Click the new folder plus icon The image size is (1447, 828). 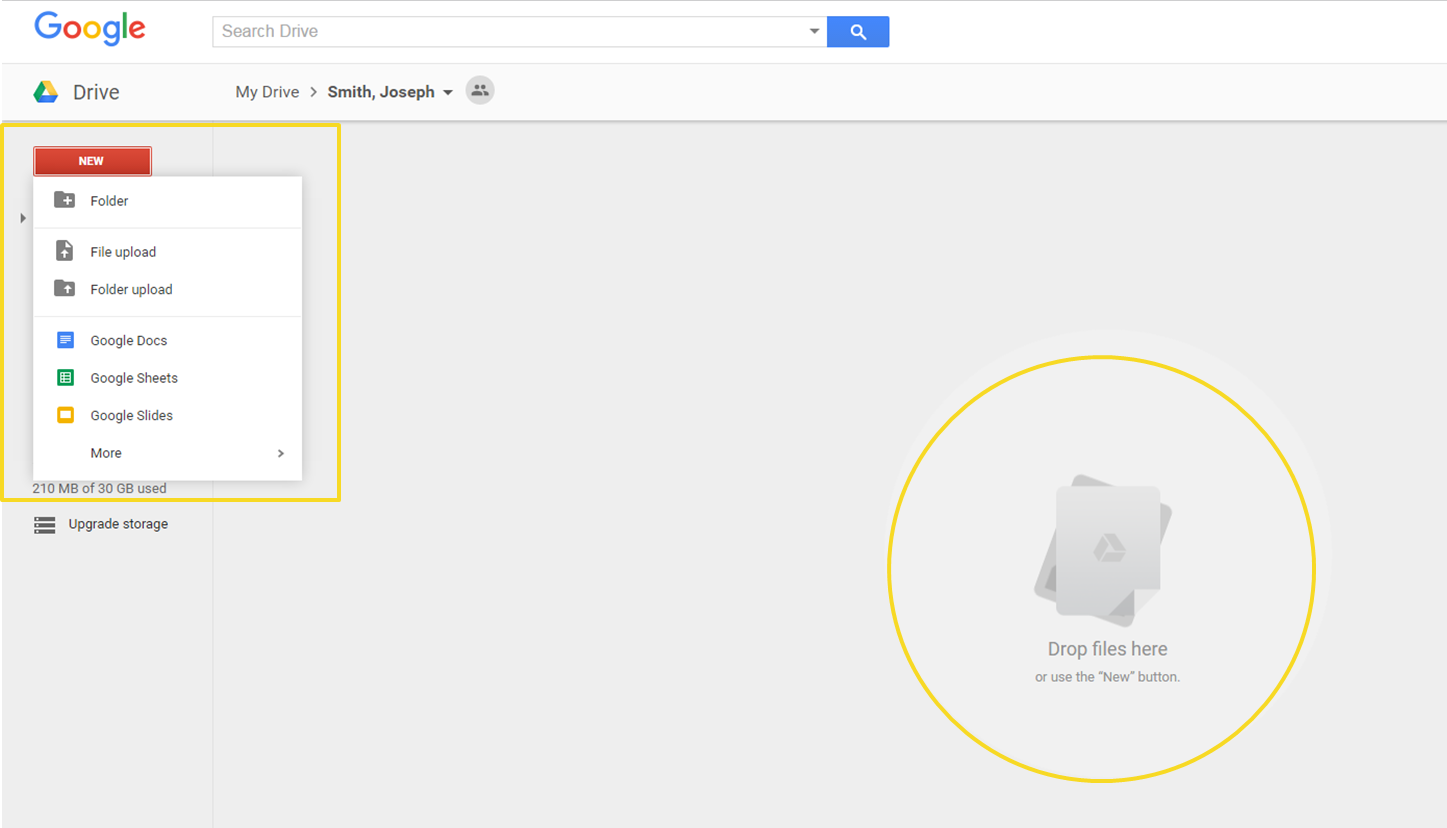tap(65, 200)
